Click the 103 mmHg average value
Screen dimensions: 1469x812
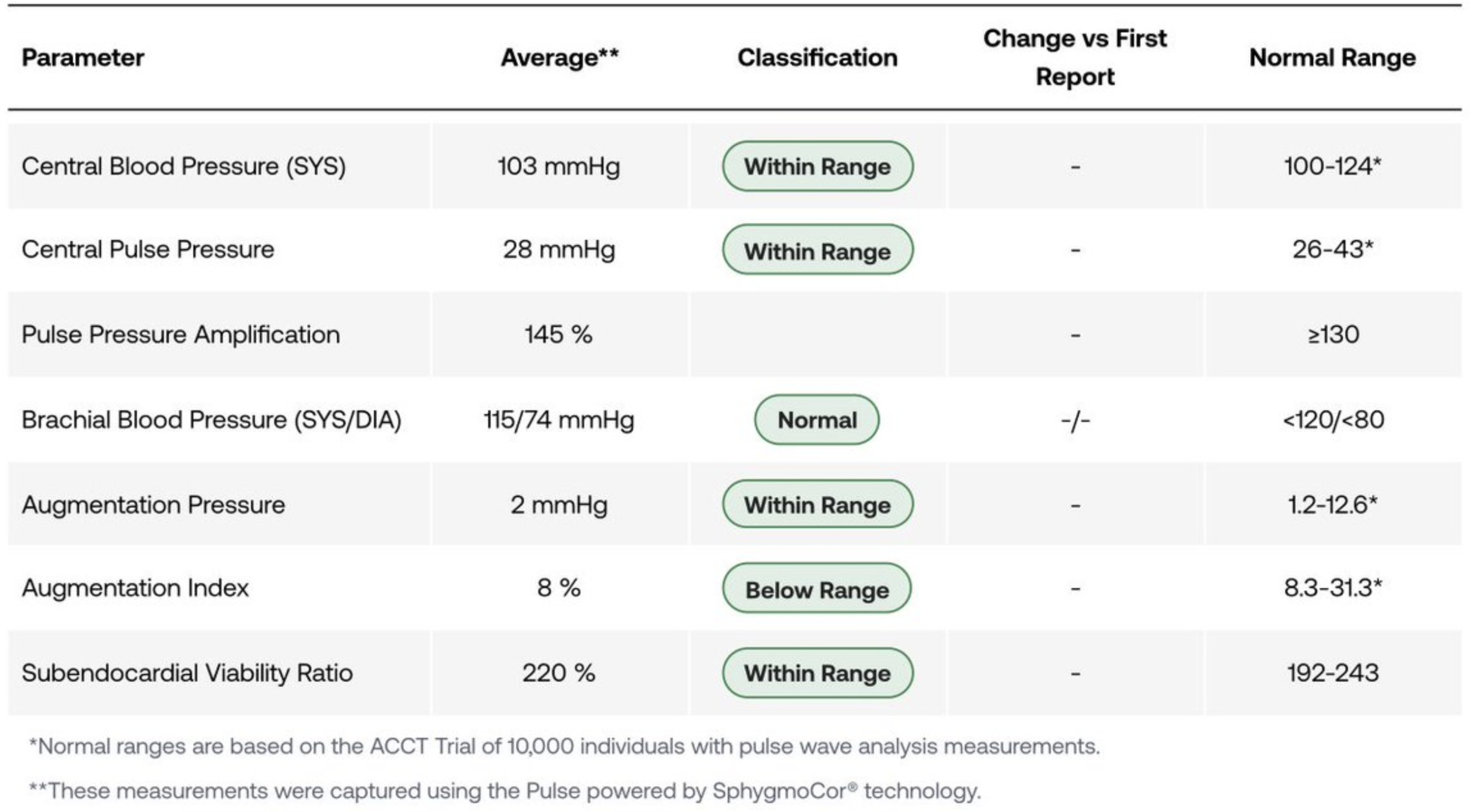[559, 166]
